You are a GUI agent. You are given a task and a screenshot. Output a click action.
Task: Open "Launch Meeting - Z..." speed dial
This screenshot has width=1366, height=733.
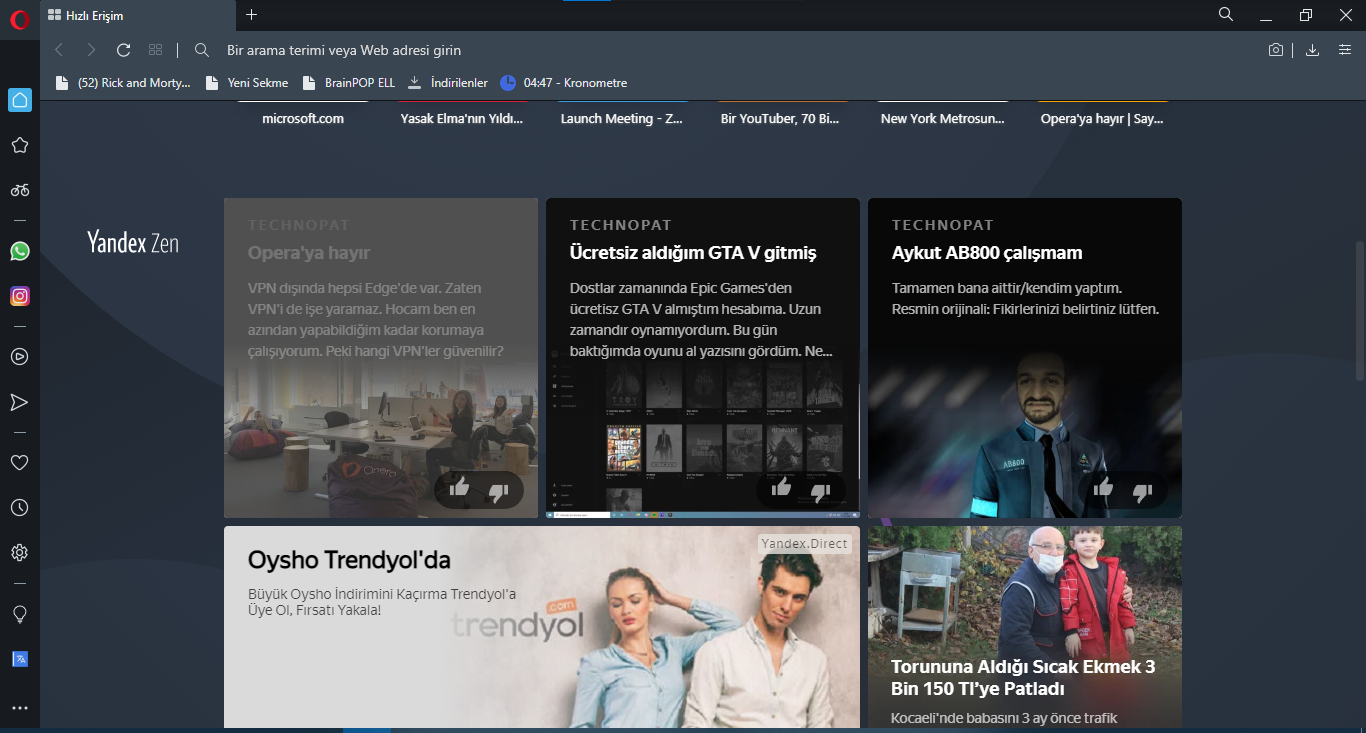pos(622,118)
